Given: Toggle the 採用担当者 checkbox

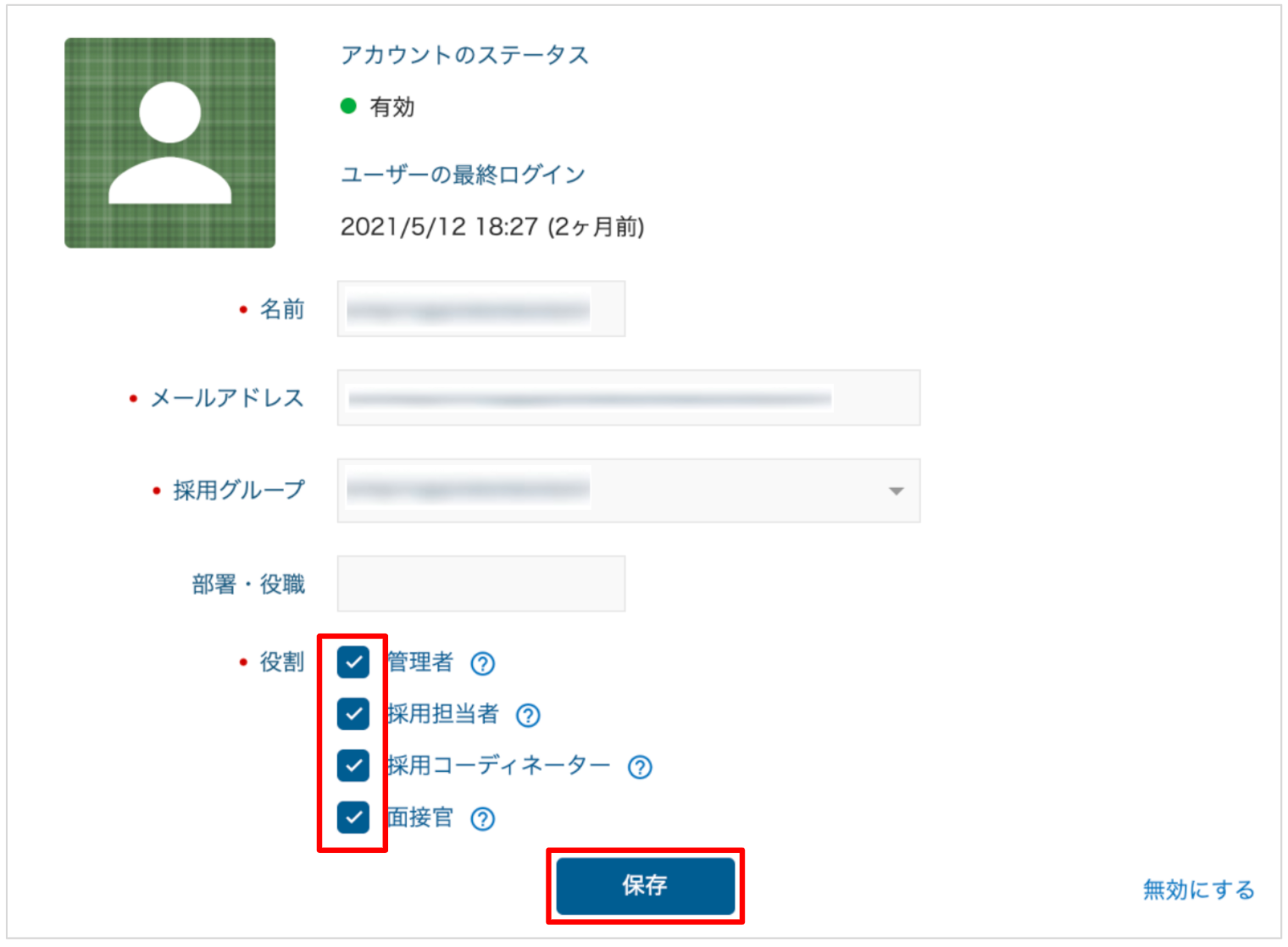Looking at the screenshot, I should coord(353,714).
